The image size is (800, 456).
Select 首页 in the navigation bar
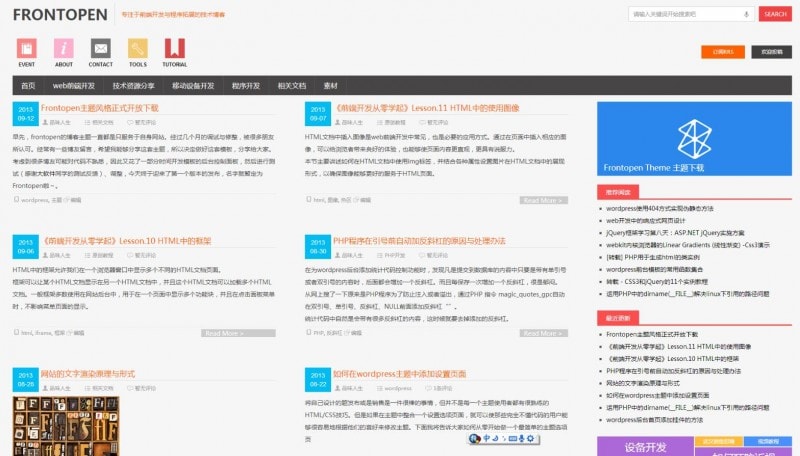click(28, 86)
